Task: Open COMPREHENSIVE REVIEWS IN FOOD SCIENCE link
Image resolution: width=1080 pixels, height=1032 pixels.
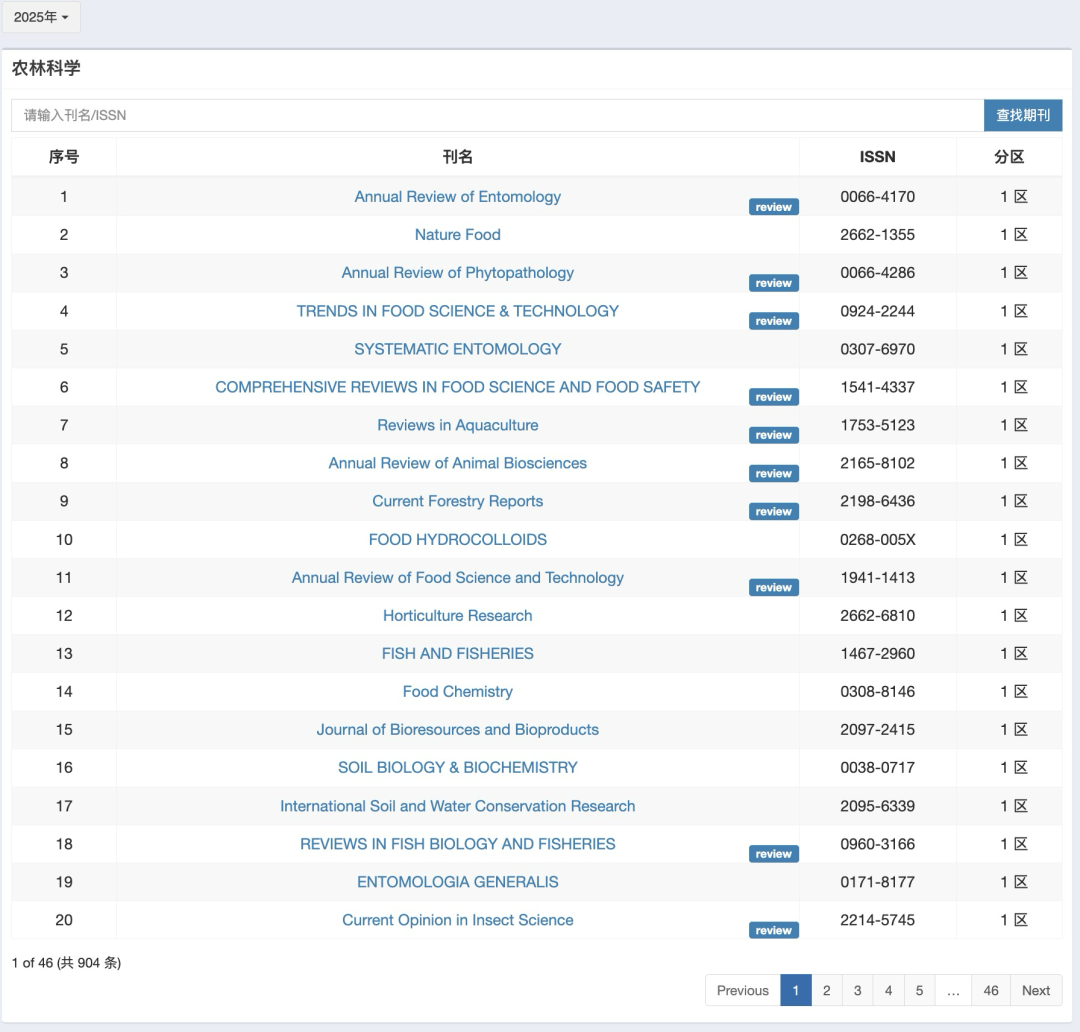Action: 457,387
